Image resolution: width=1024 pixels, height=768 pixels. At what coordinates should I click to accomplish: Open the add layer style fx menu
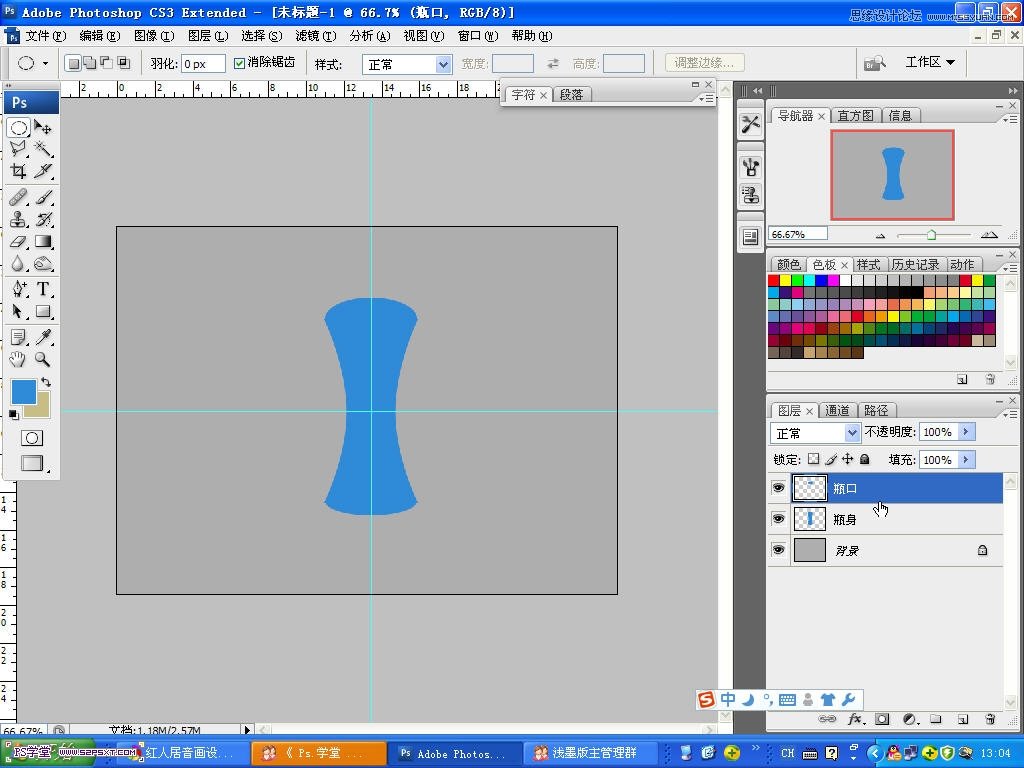pyautogui.click(x=855, y=719)
